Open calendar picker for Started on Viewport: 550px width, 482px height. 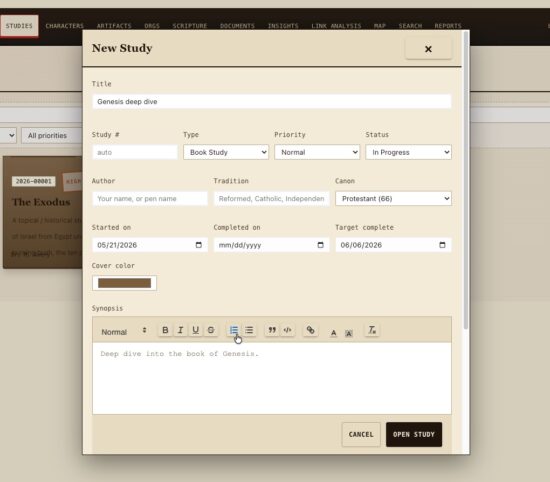click(x=199, y=245)
